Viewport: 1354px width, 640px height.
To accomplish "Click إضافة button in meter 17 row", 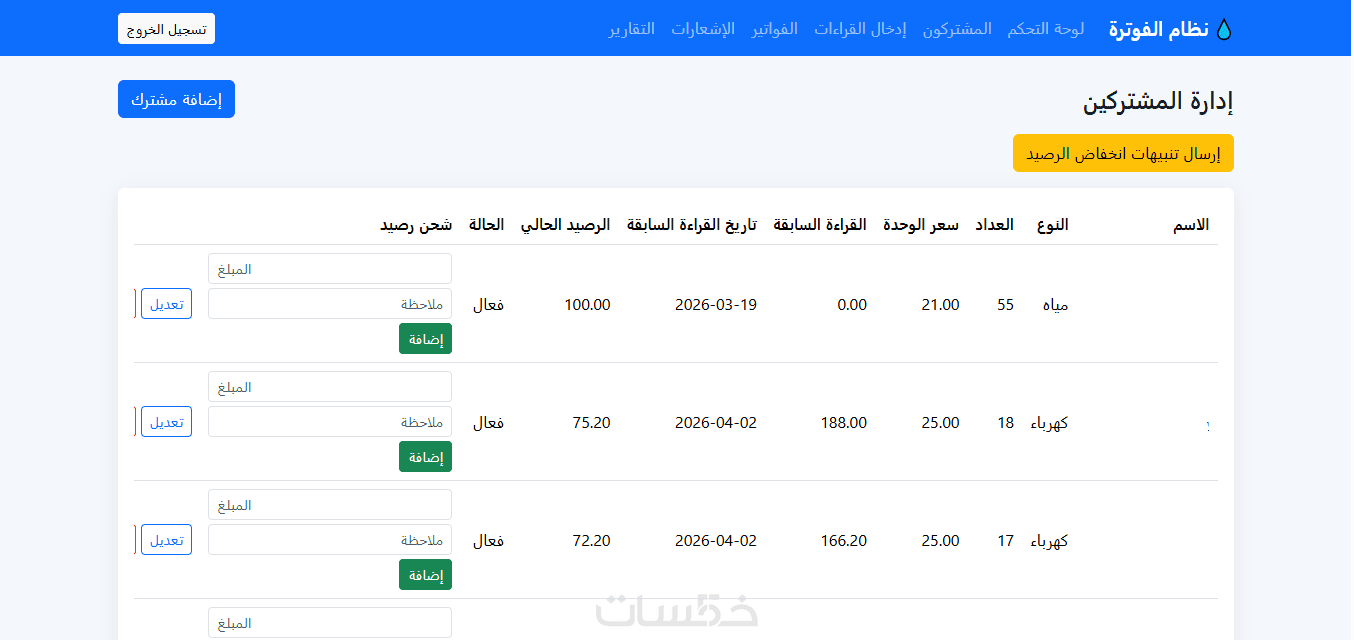I will [x=425, y=575].
